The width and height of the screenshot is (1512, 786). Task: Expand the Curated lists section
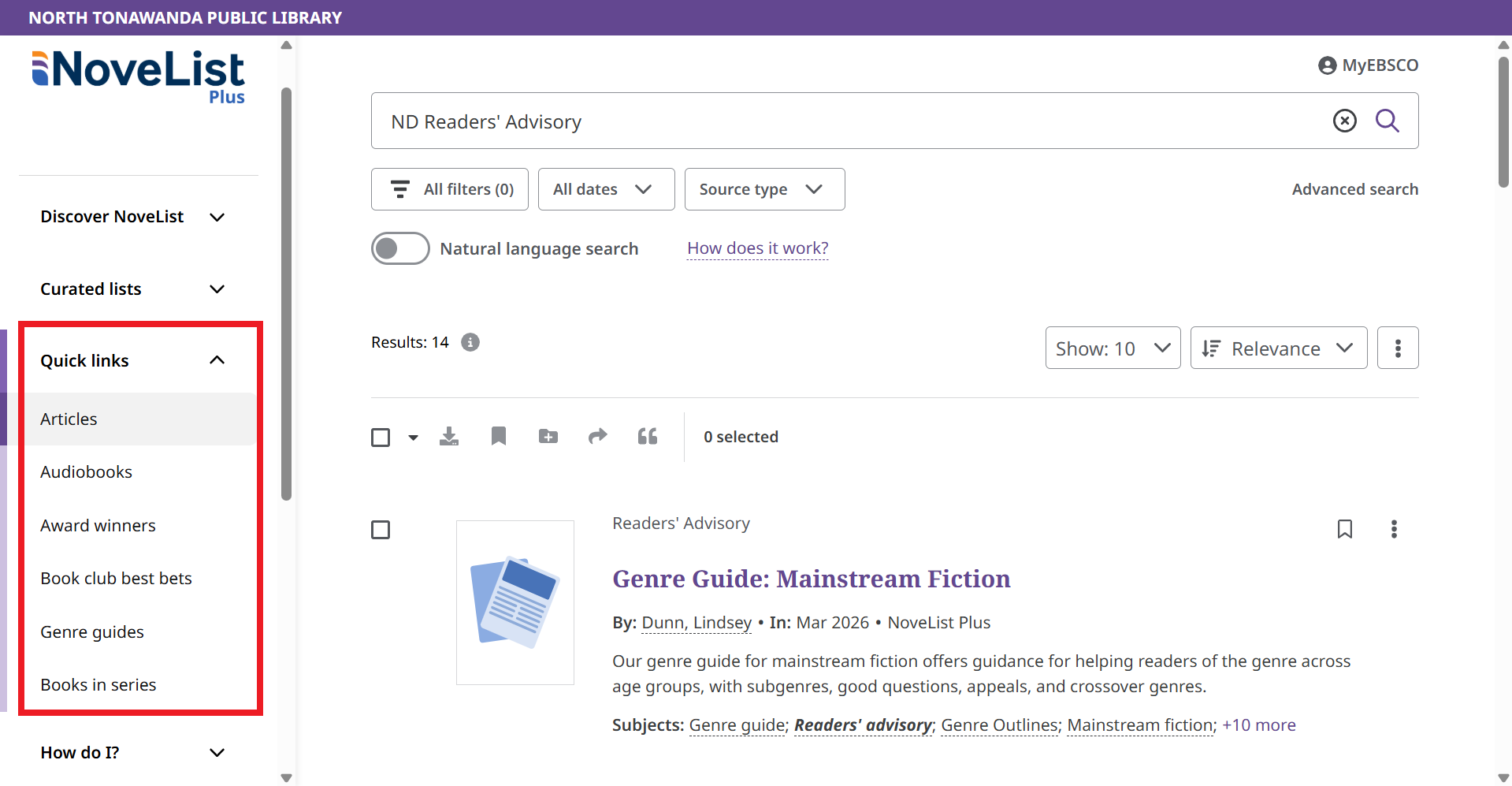[133, 289]
